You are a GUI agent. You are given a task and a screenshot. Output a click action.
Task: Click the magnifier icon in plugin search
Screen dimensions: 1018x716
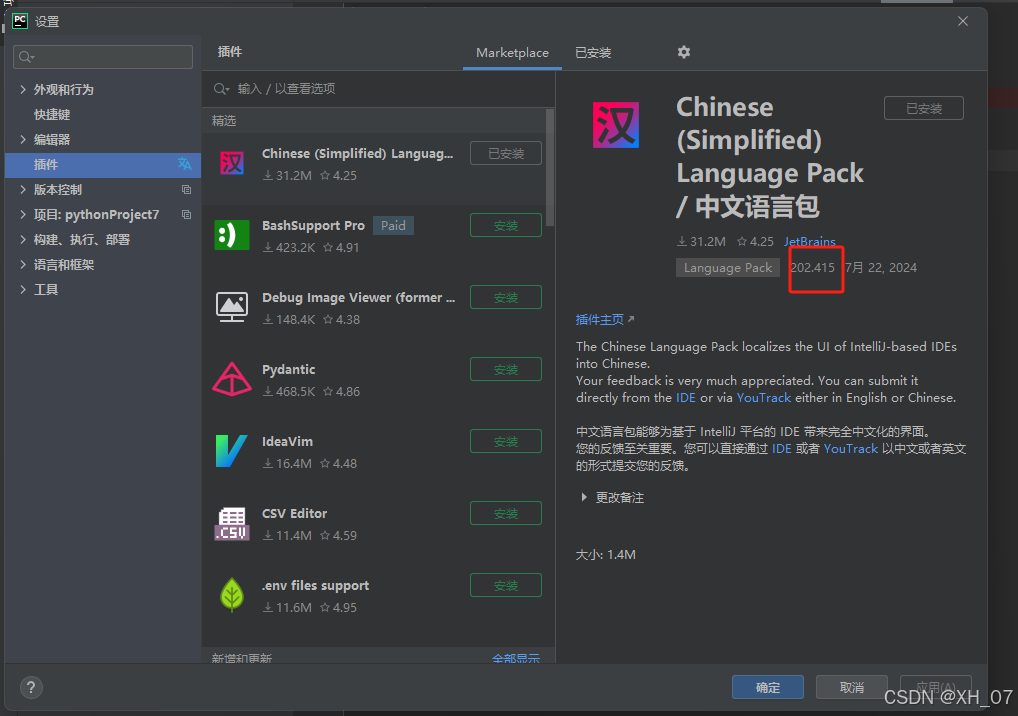[x=221, y=88]
